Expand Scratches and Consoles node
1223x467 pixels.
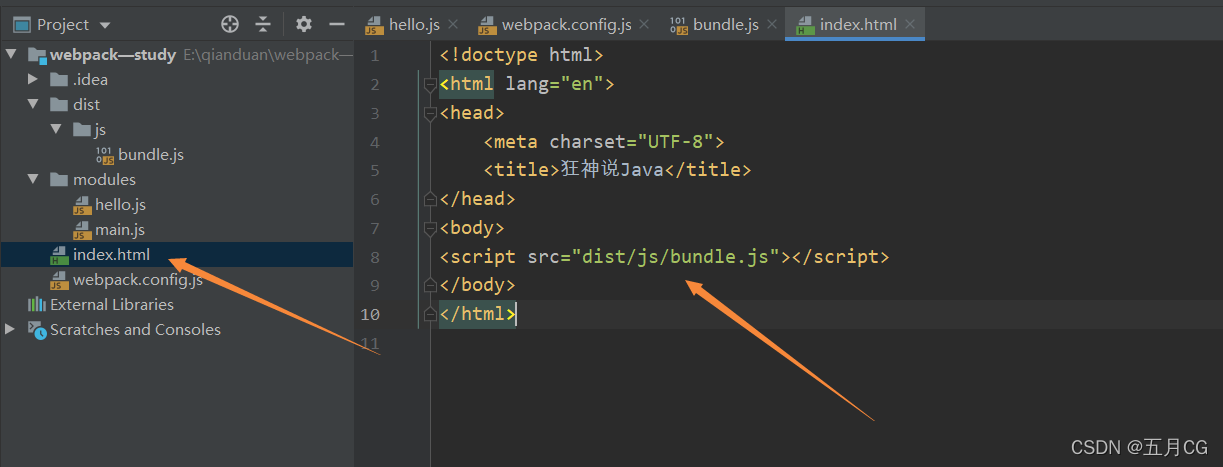(11, 329)
